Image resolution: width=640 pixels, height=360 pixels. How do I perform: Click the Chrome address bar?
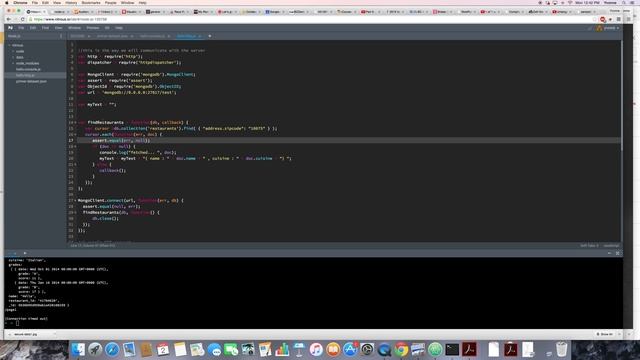310,19
